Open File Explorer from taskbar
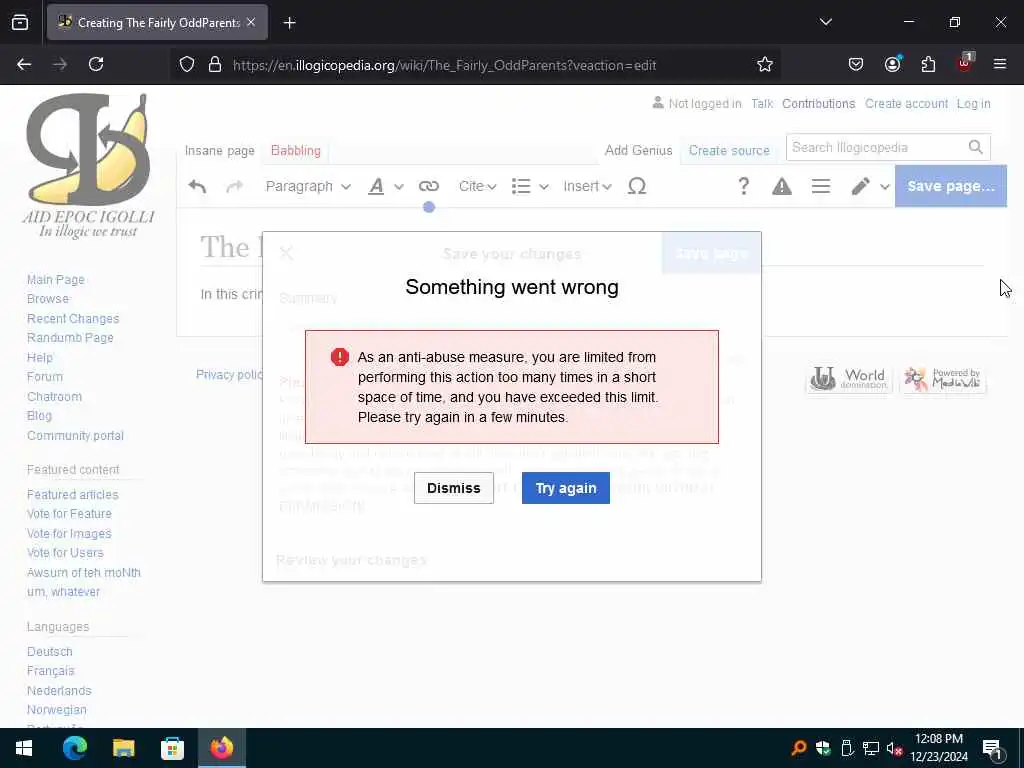Image resolution: width=1024 pixels, height=768 pixels. pyautogui.click(x=123, y=748)
